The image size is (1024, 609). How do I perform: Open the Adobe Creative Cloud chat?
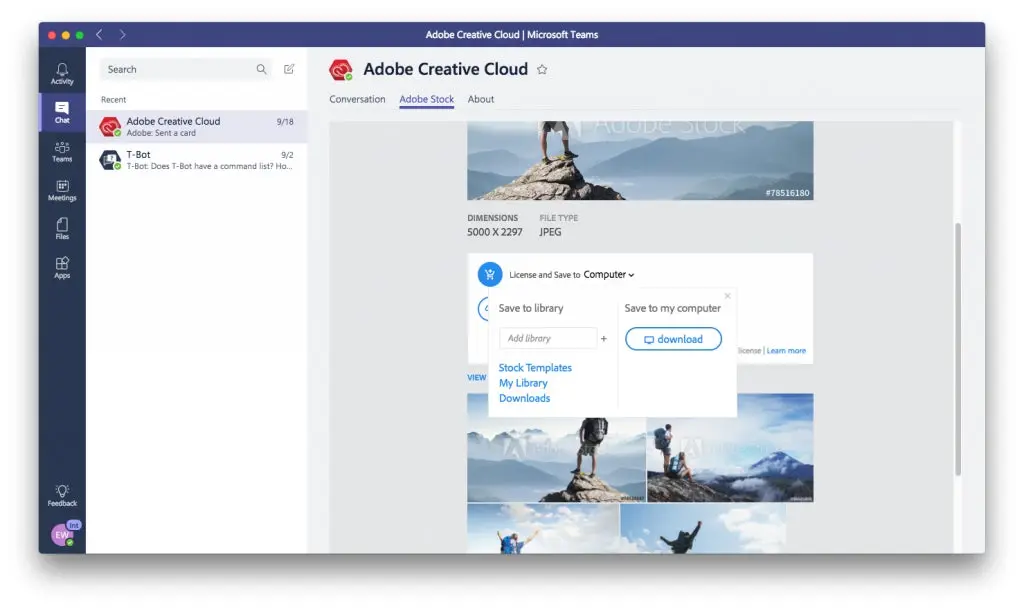tap(197, 127)
